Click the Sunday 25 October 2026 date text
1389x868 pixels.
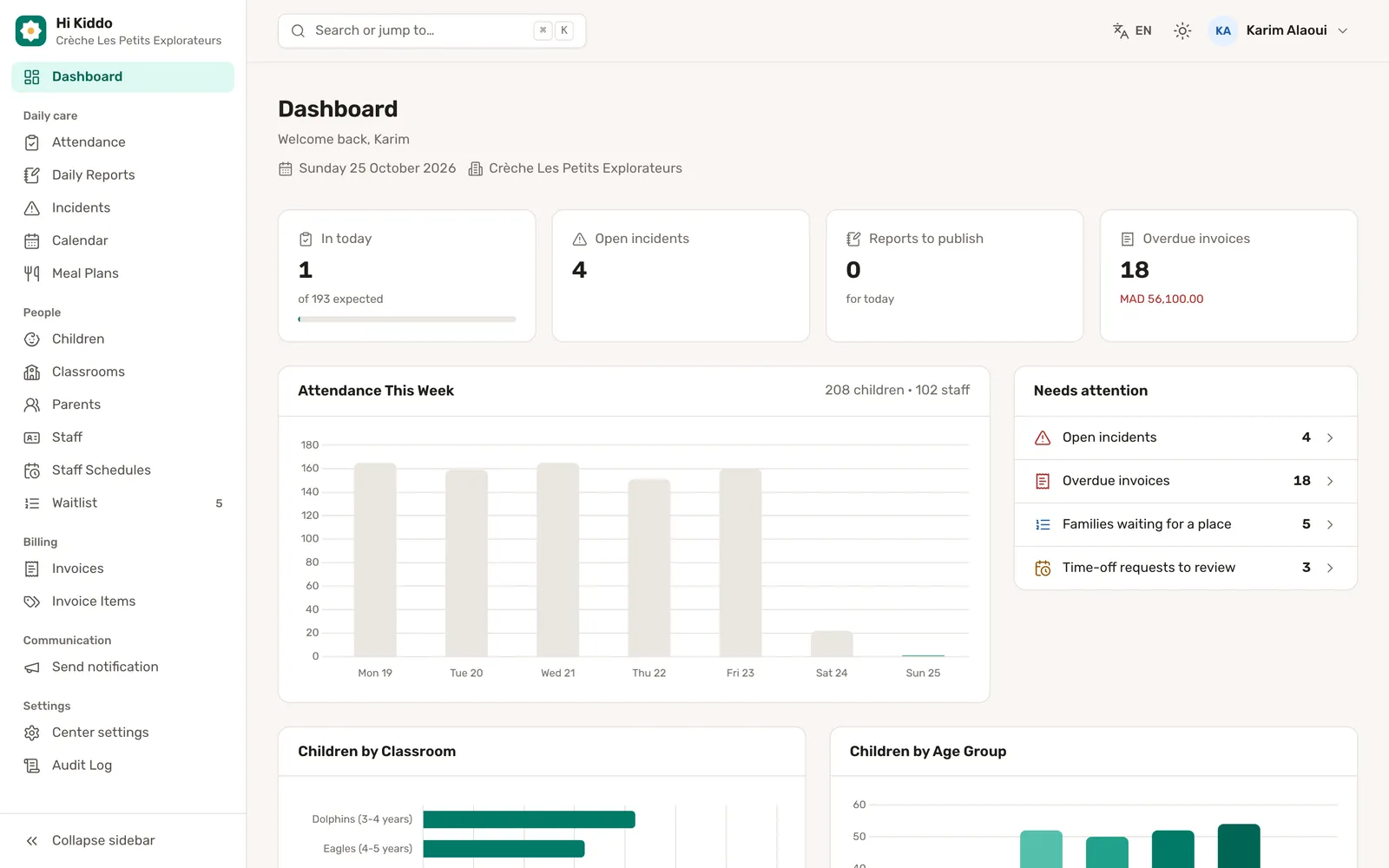click(378, 168)
